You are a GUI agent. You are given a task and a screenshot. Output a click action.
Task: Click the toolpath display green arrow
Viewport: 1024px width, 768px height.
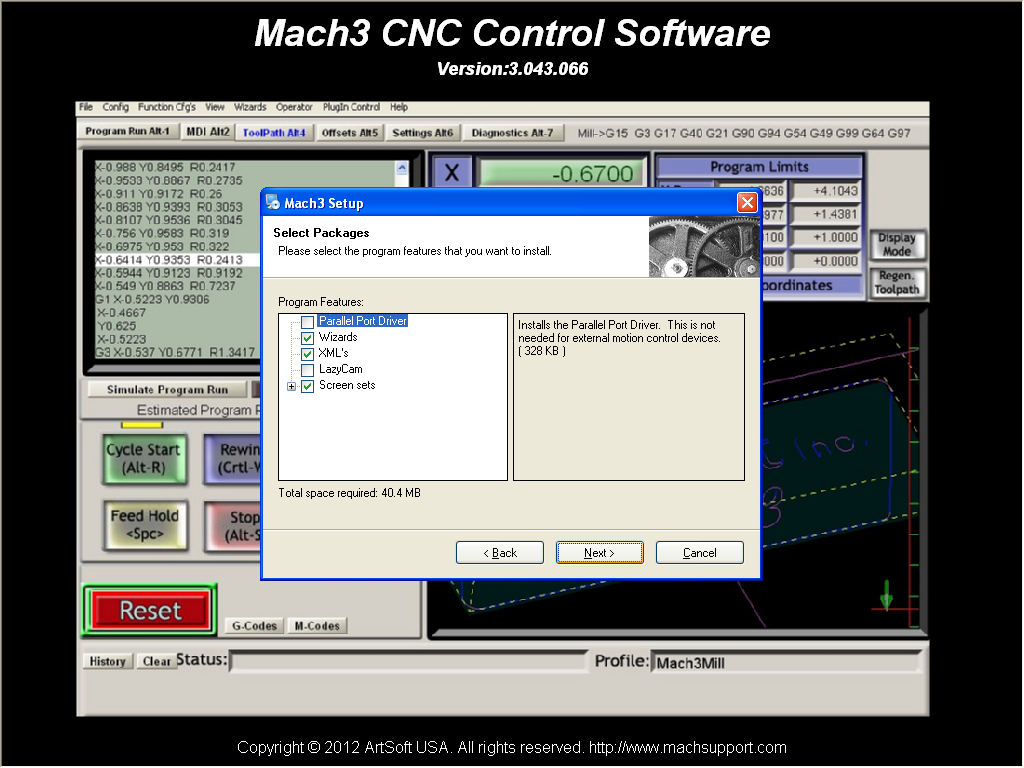pos(886,595)
